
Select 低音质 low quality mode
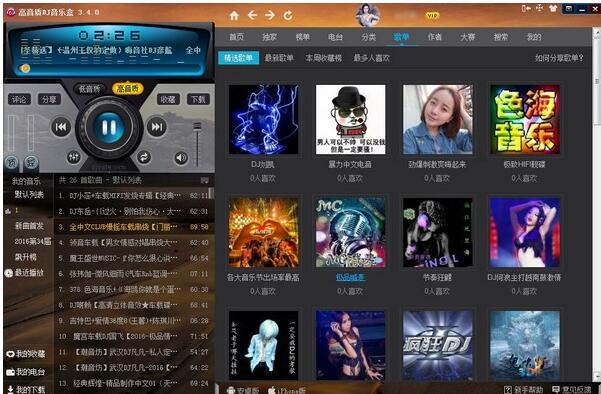point(89,89)
